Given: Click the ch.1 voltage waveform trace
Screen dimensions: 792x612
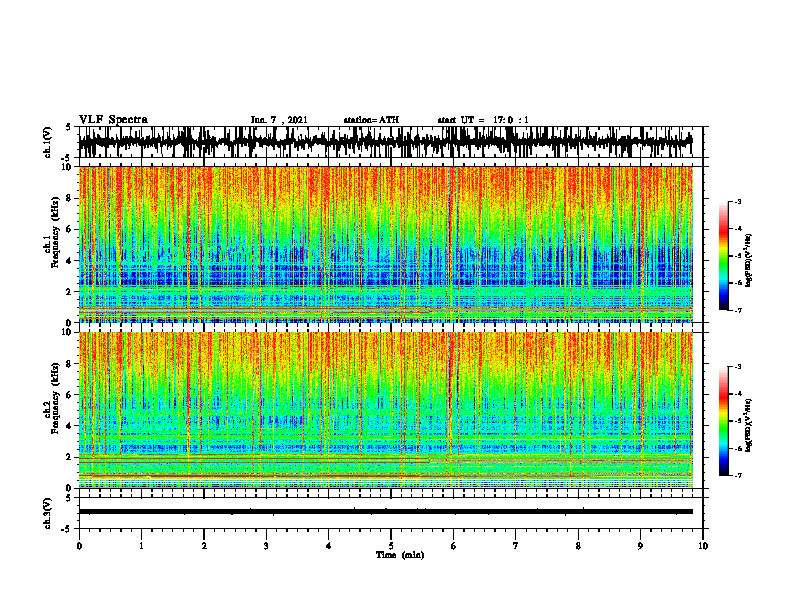Looking at the screenshot, I should (385, 142).
